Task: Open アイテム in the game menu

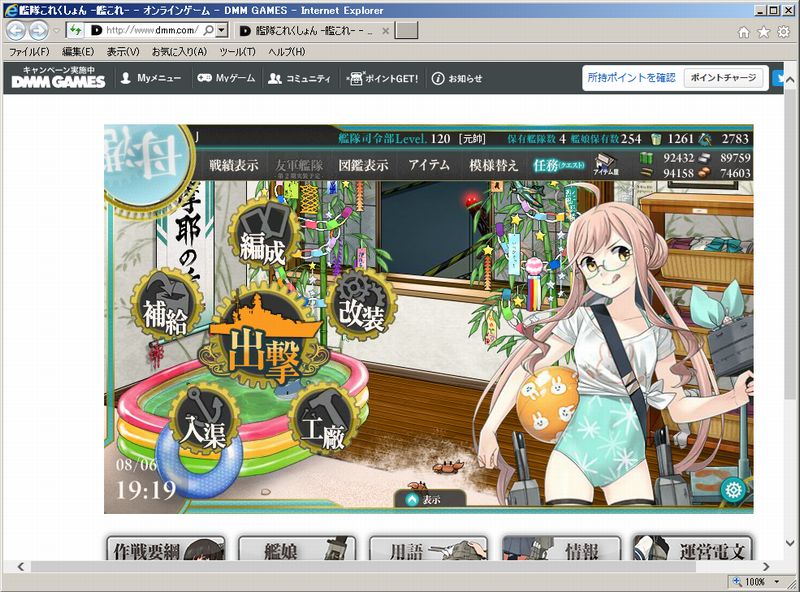Action: [x=429, y=165]
